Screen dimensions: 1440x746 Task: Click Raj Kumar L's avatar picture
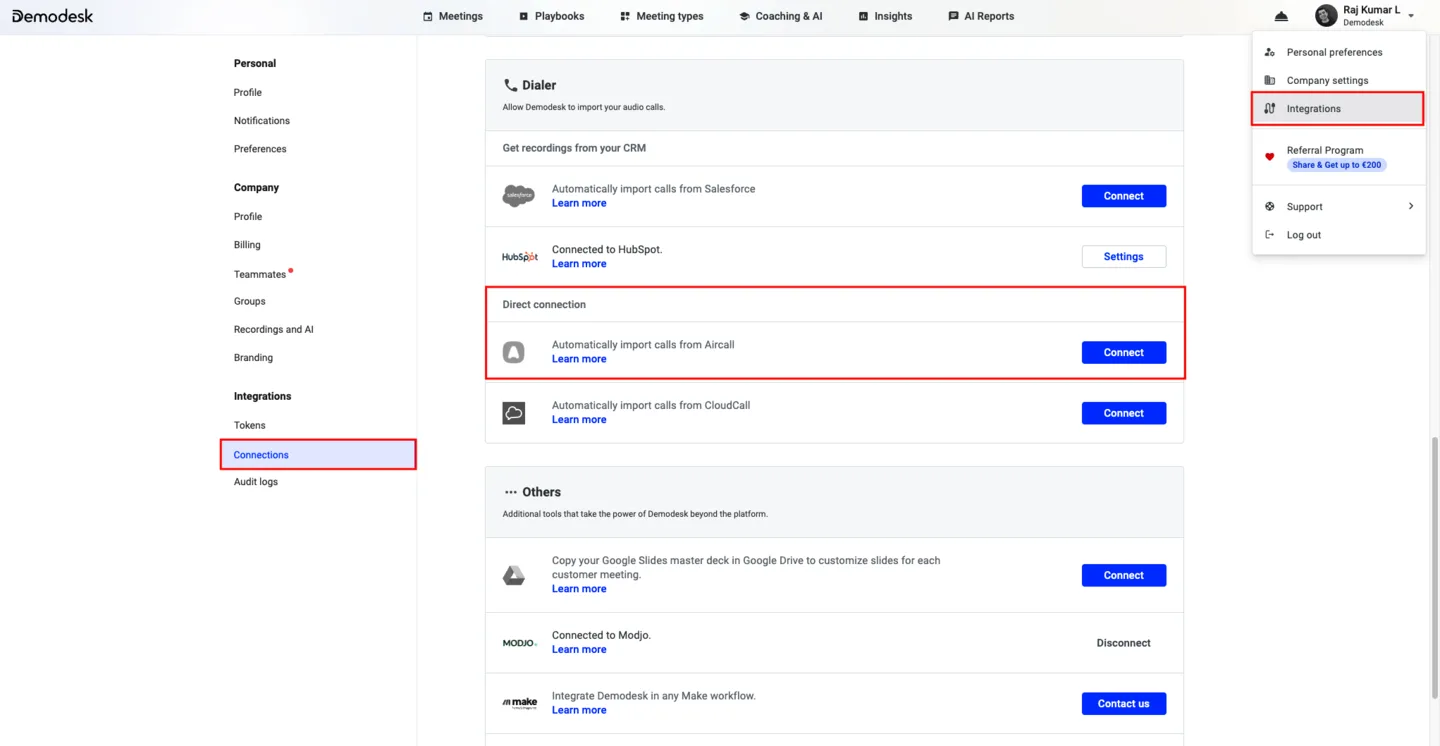coord(1326,16)
